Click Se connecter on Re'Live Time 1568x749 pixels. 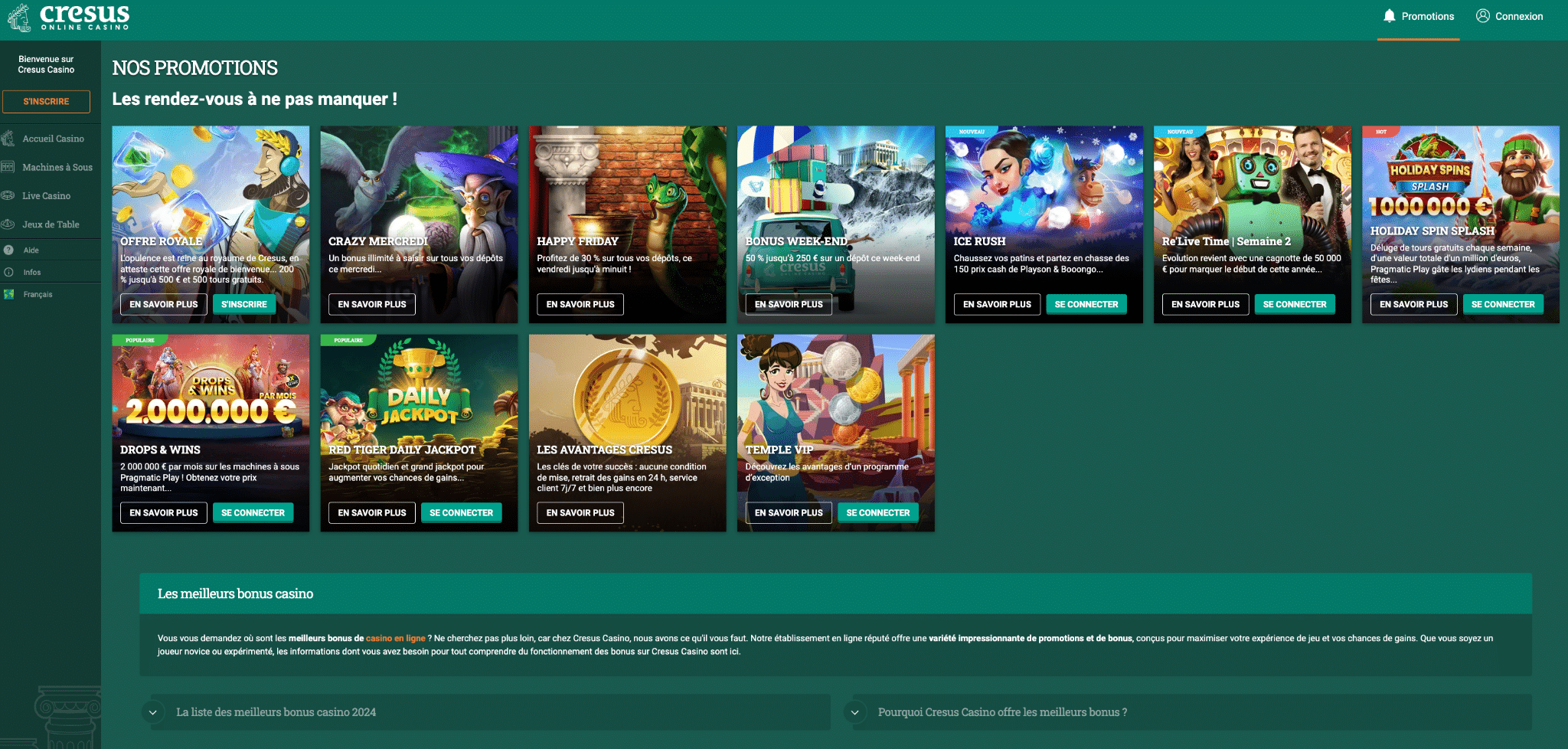point(1295,304)
